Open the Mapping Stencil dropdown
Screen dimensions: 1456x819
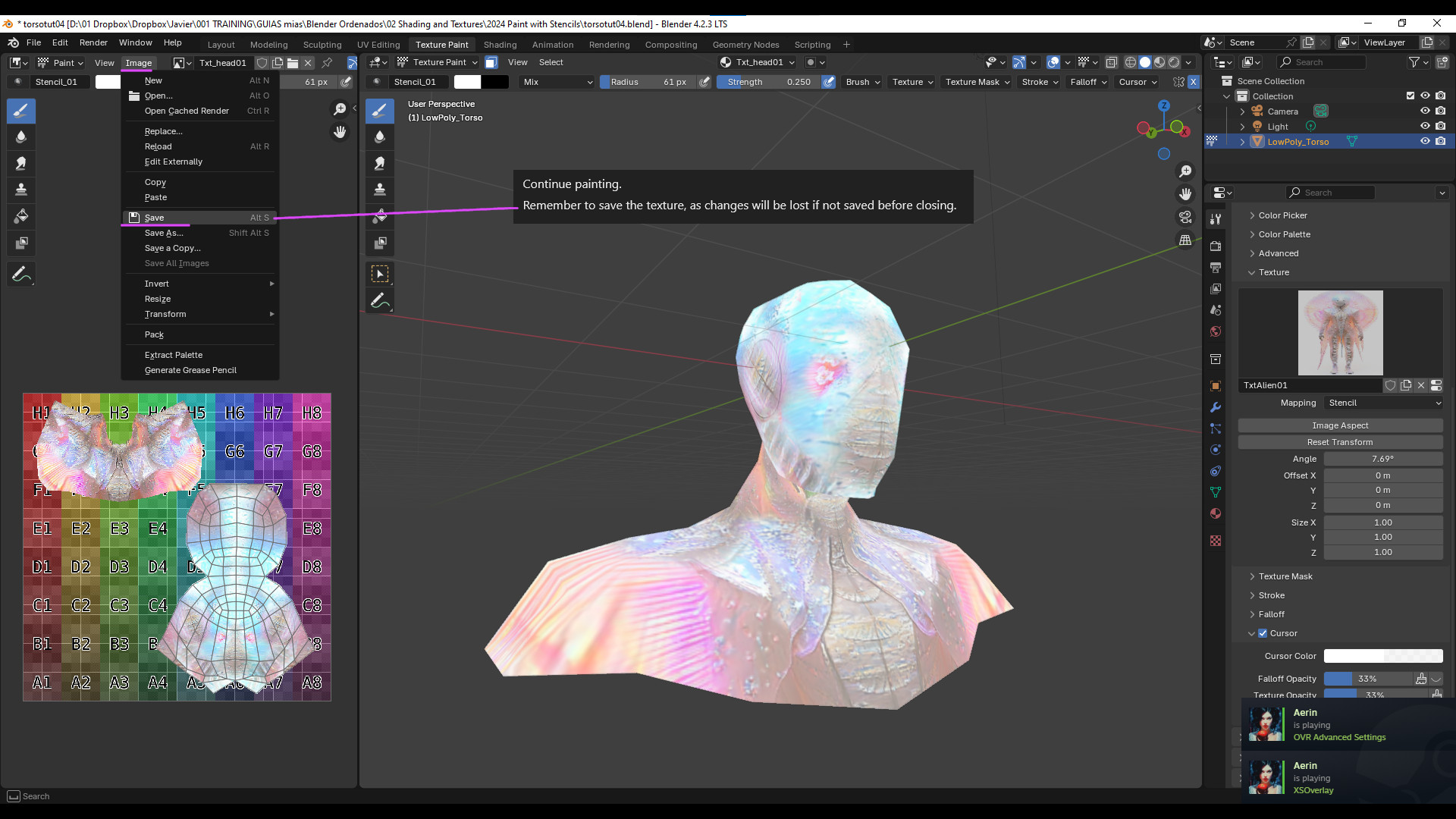click(1384, 403)
